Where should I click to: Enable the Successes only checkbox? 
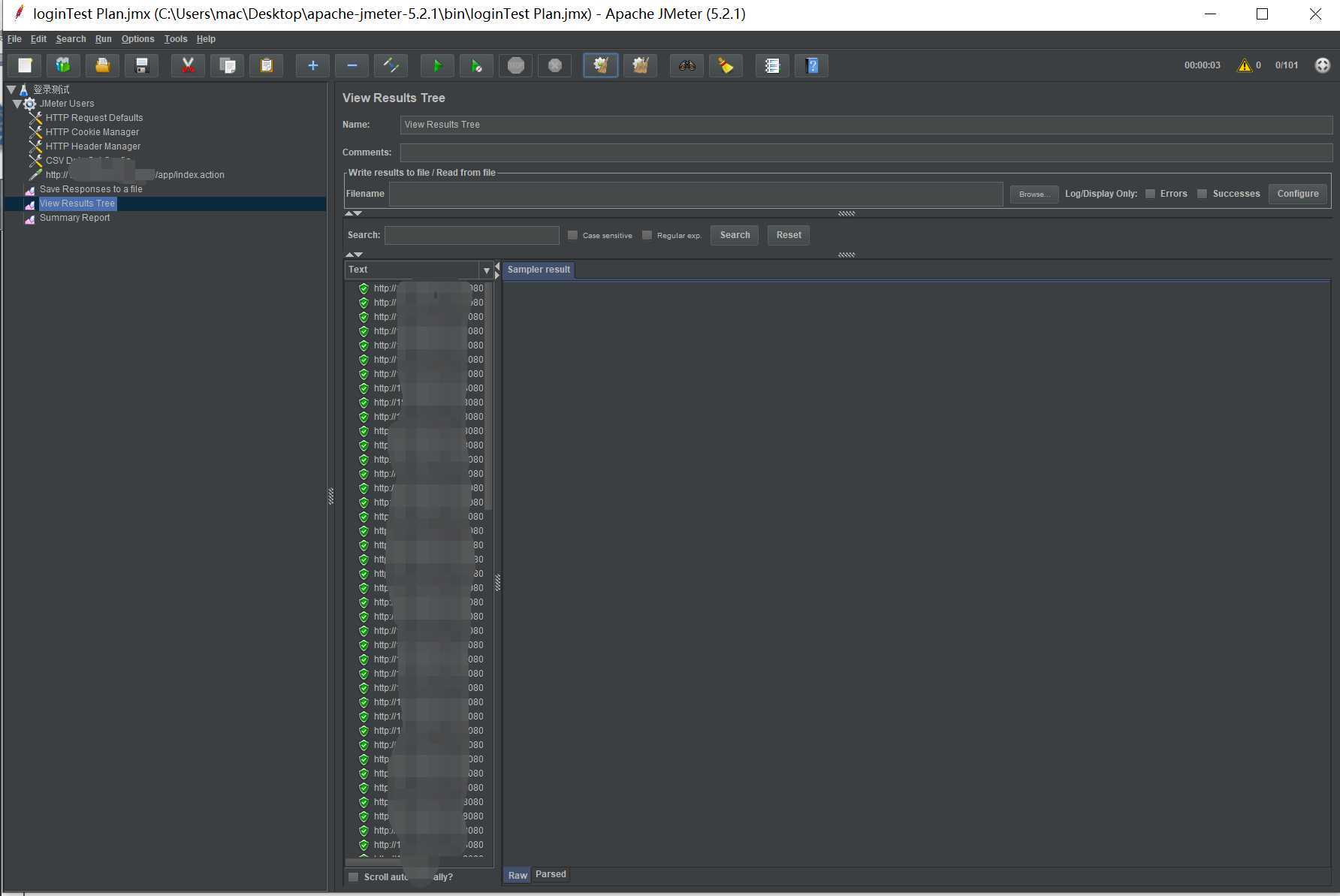(x=1202, y=194)
